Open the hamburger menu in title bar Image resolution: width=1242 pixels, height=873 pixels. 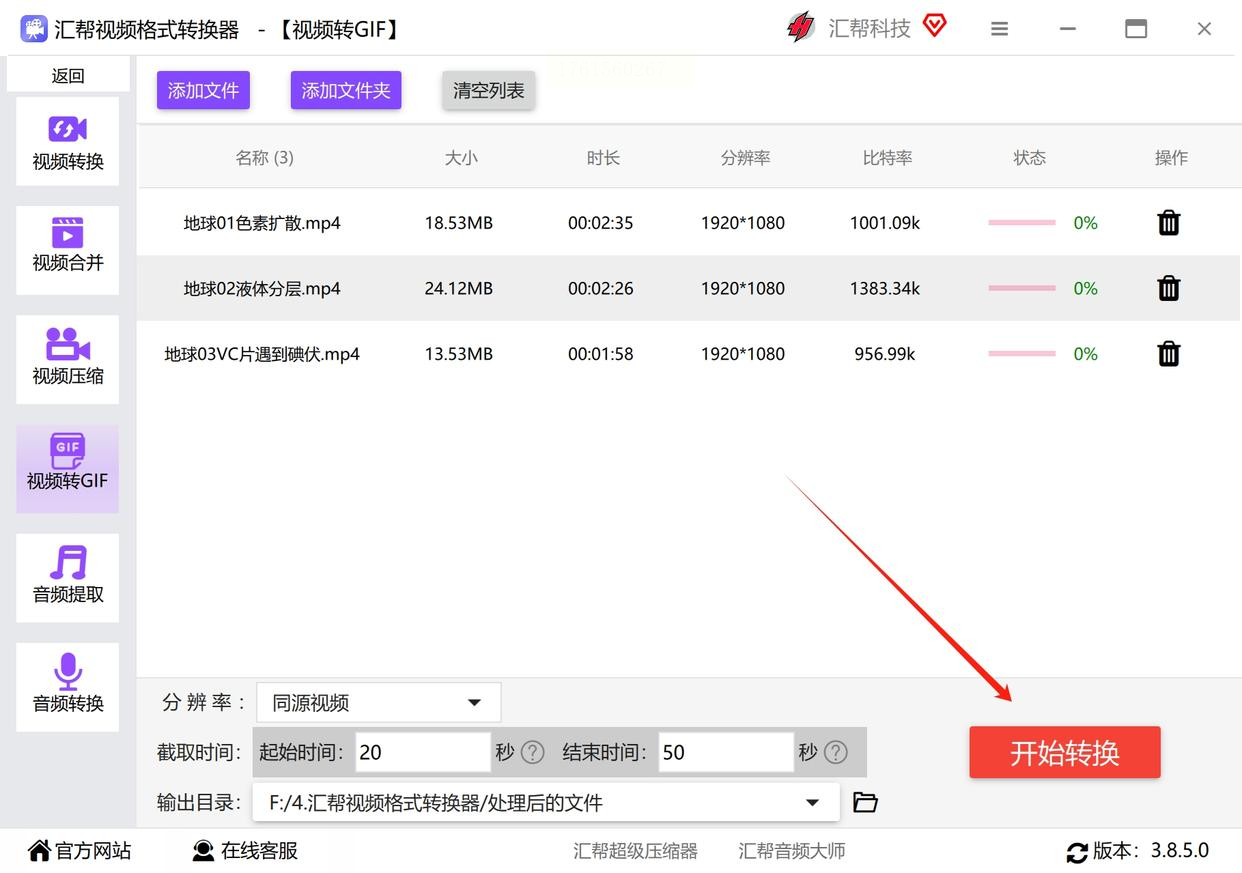[999, 29]
